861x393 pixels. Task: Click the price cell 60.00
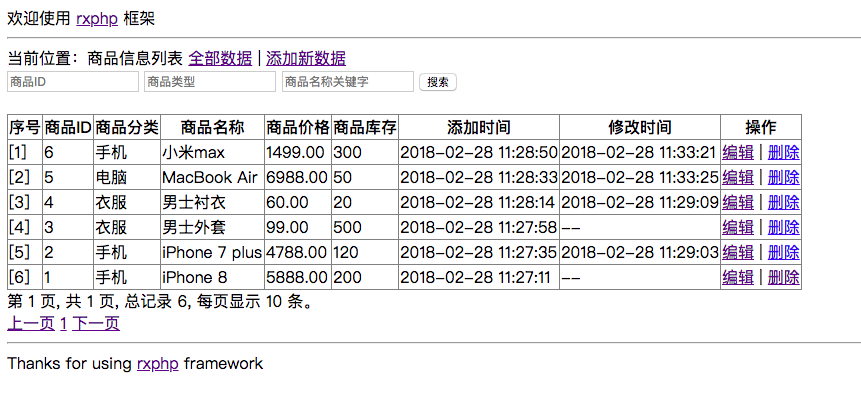coord(298,203)
